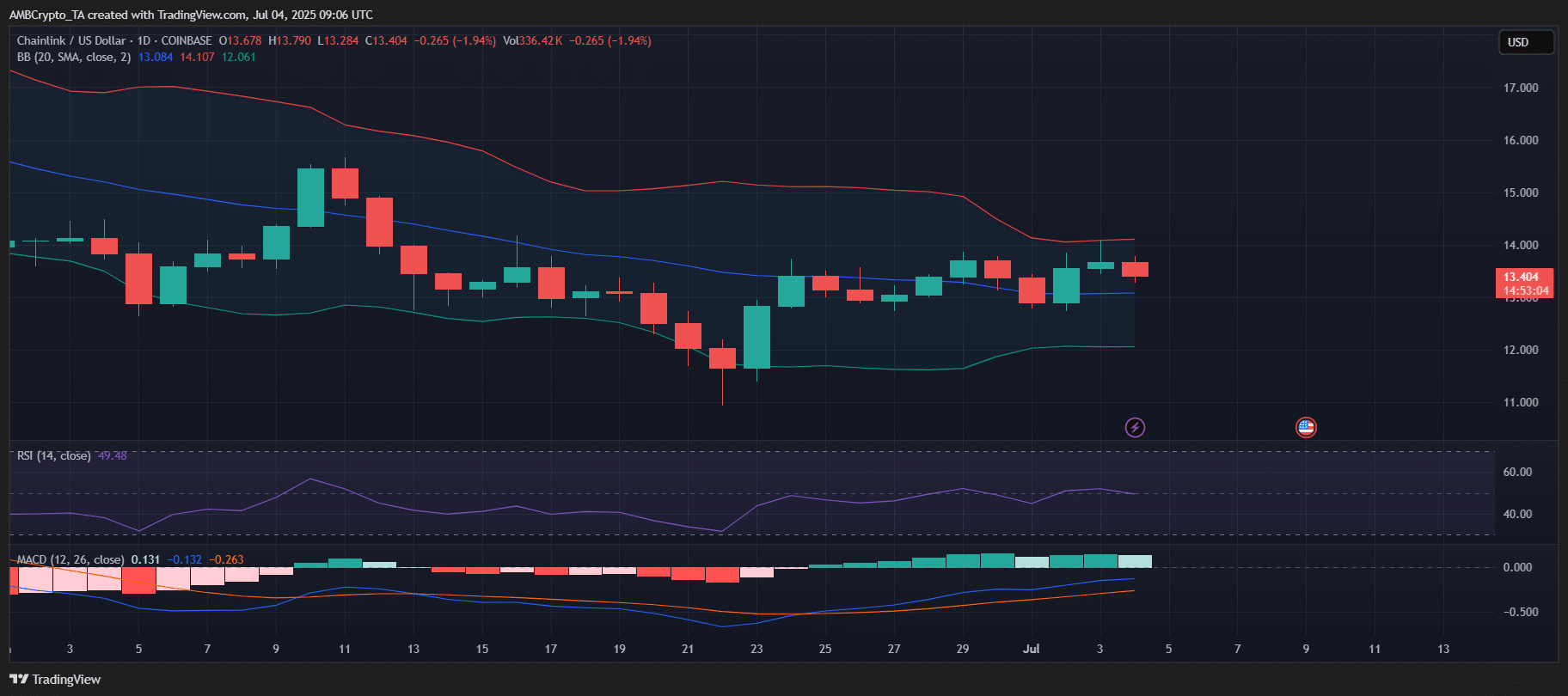Image resolution: width=1568 pixels, height=696 pixels.
Task: Click the 9 date label right of Jul
Action: [1306, 649]
